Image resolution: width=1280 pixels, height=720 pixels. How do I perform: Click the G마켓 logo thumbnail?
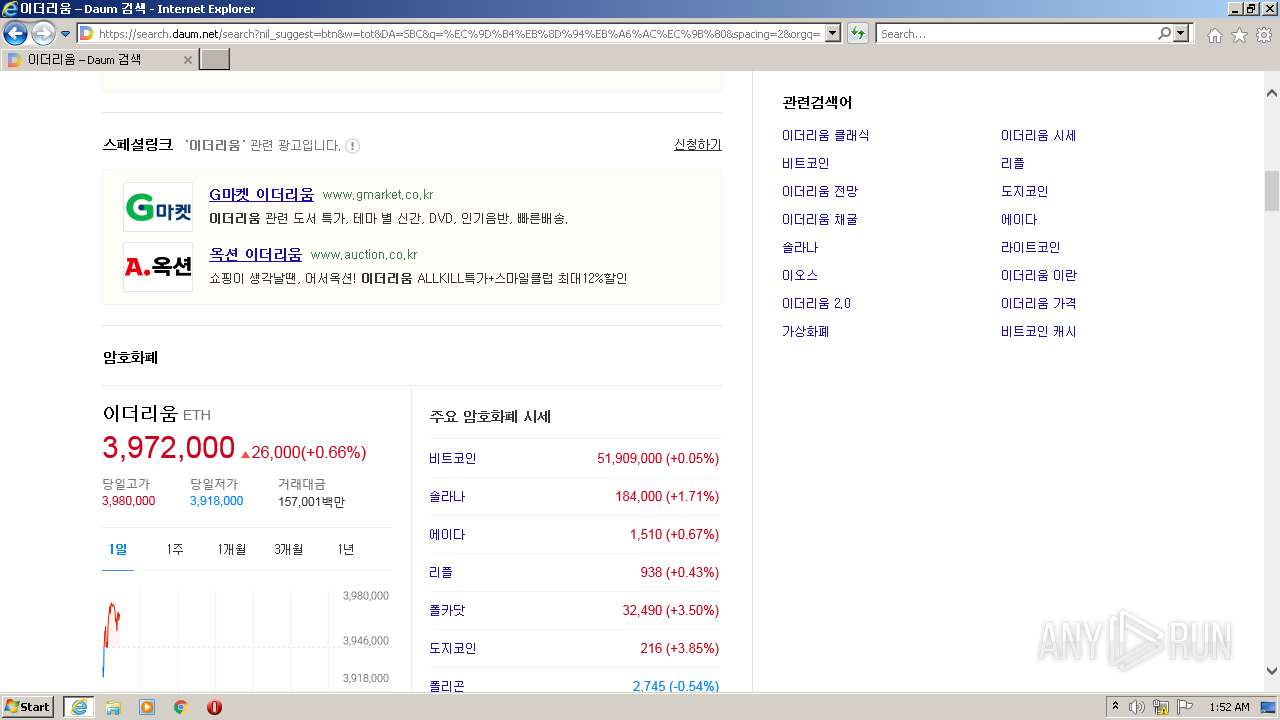click(x=158, y=207)
